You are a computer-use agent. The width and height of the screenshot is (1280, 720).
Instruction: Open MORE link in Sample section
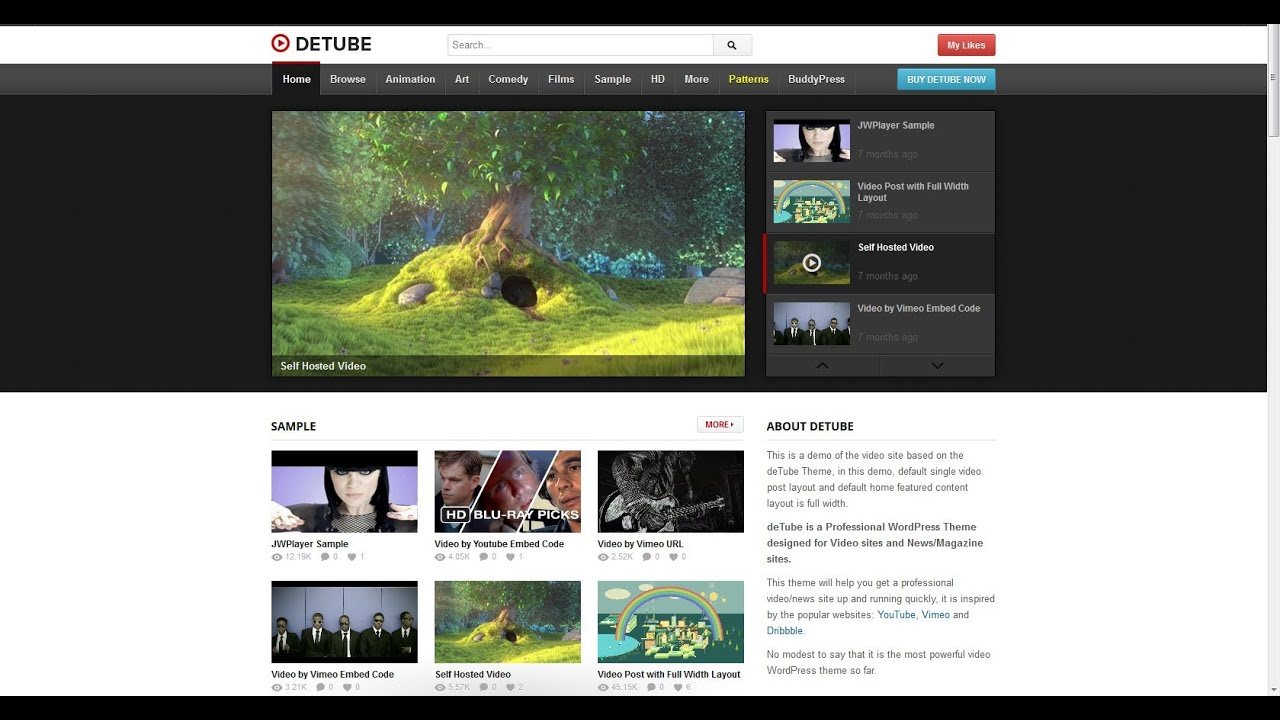pos(720,425)
